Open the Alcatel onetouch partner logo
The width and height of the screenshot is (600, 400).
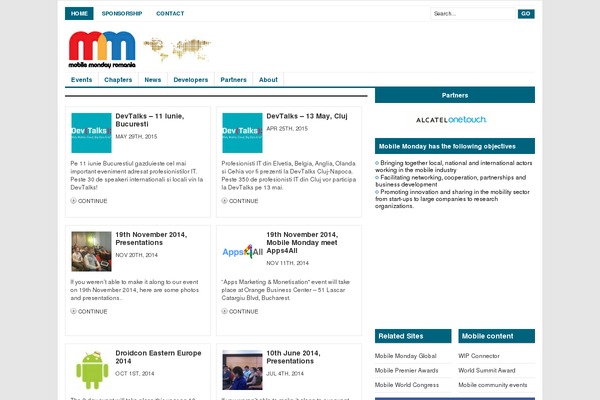click(x=451, y=120)
